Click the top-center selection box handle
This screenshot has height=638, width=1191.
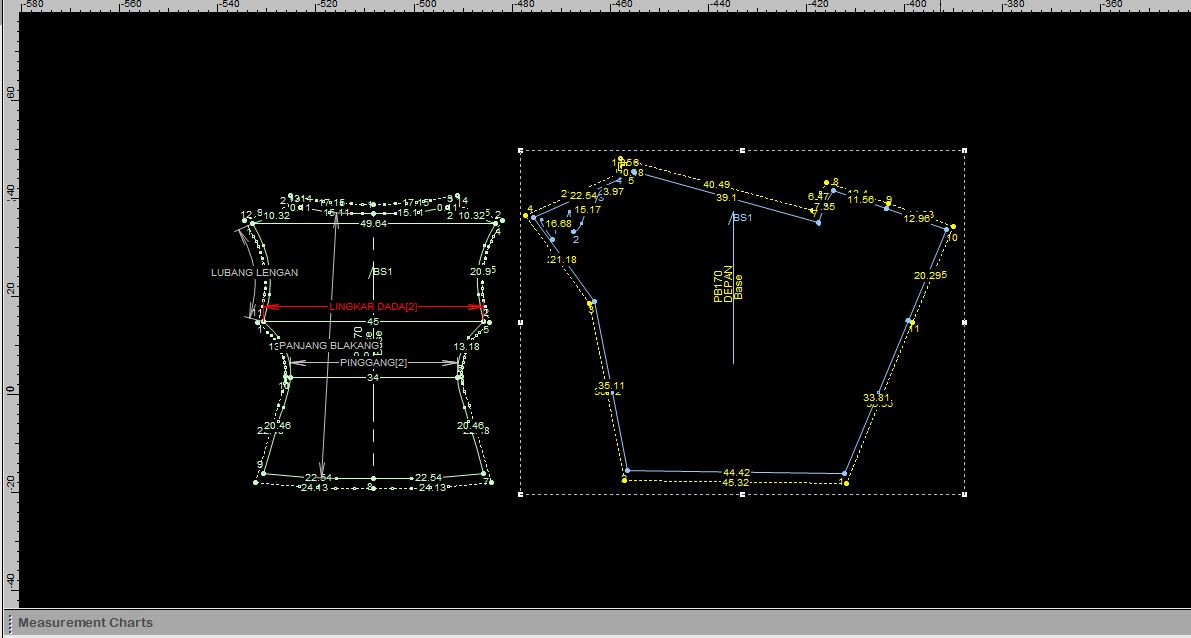point(742,151)
